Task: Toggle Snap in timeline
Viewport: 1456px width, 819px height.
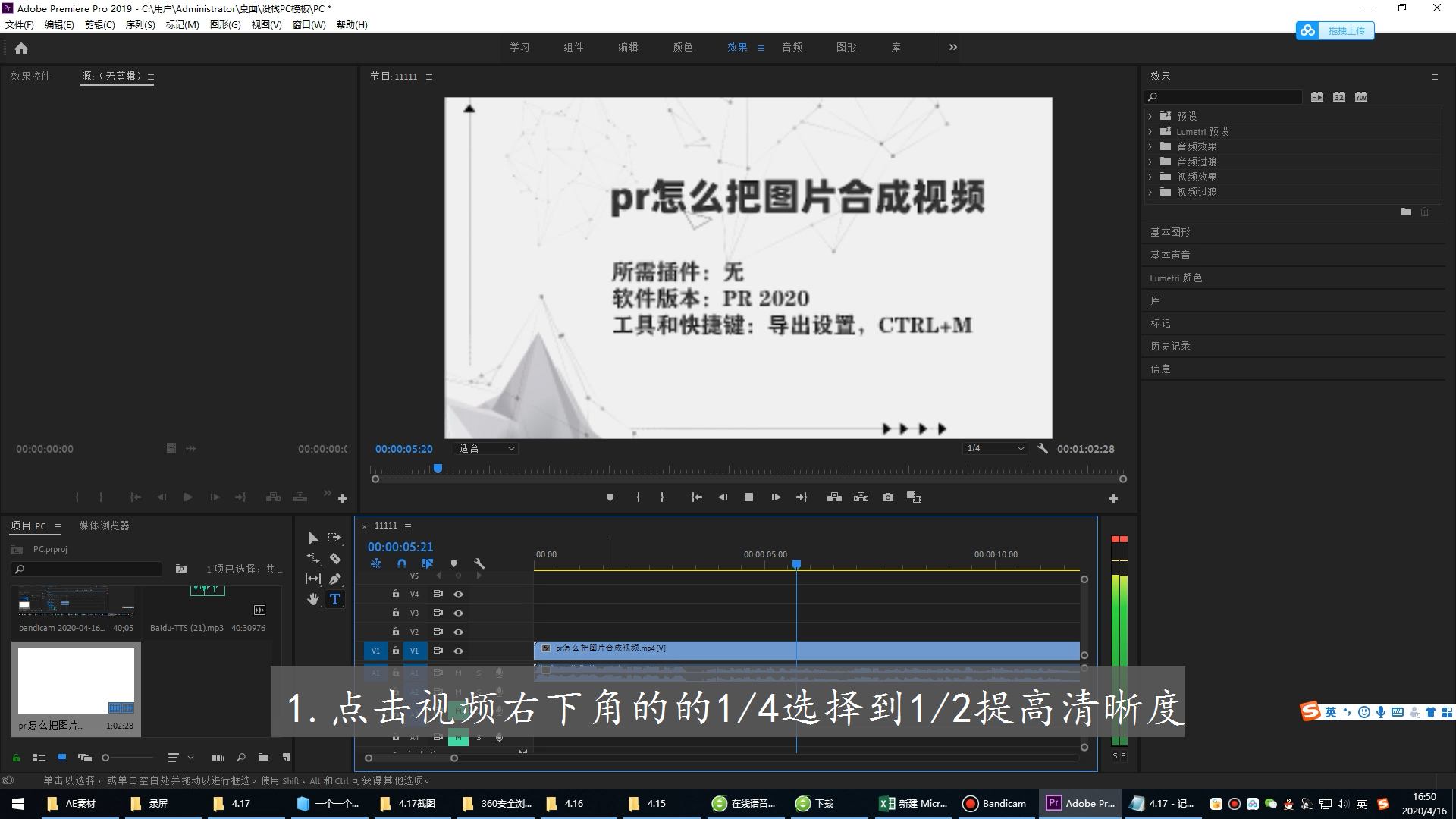Action: 402,563
